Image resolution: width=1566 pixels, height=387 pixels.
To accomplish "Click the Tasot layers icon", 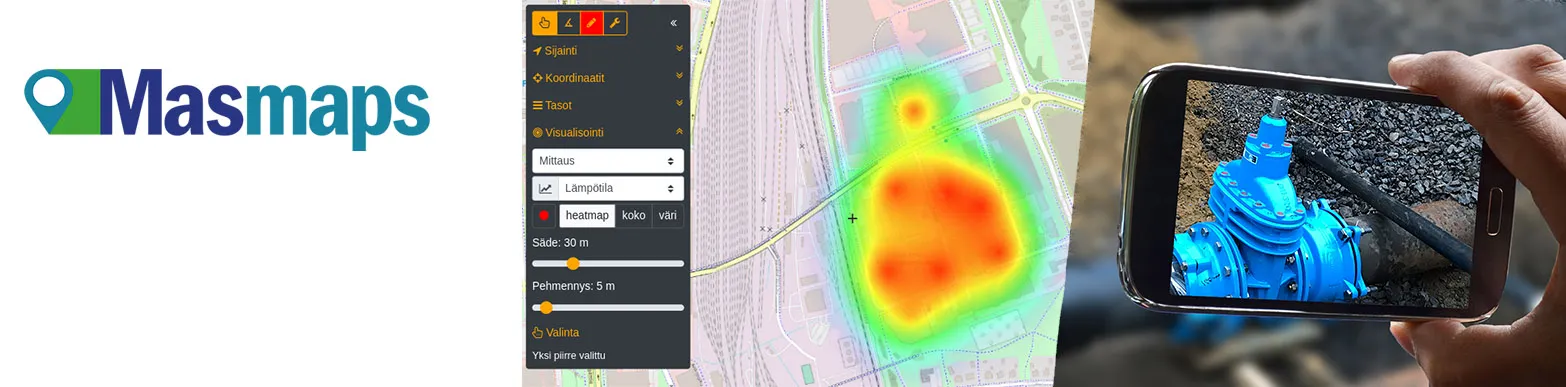I will click(x=537, y=105).
